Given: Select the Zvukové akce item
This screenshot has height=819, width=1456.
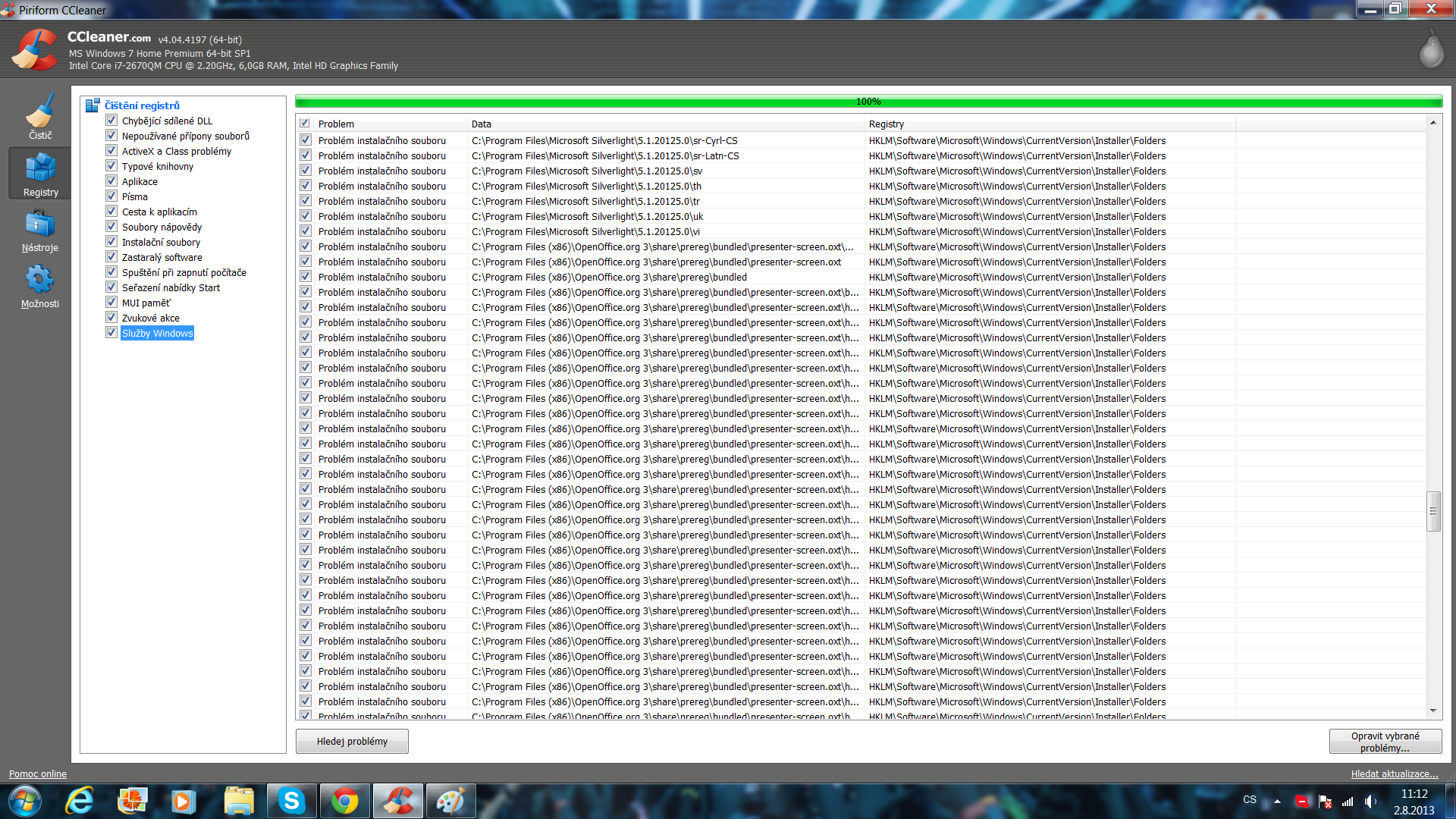Looking at the screenshot, I should [x=151, y=318].
